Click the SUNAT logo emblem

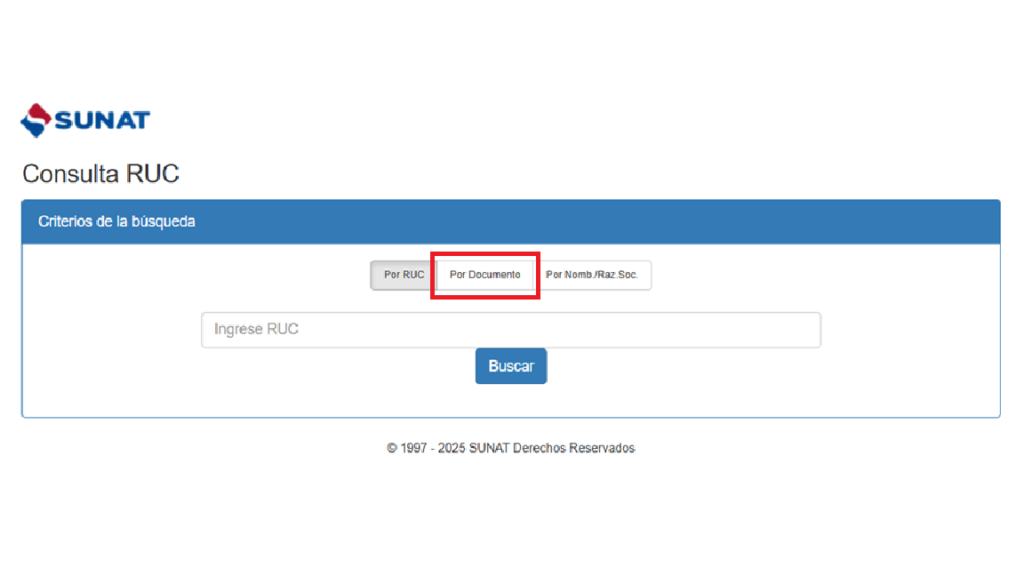tap(36, 121)
